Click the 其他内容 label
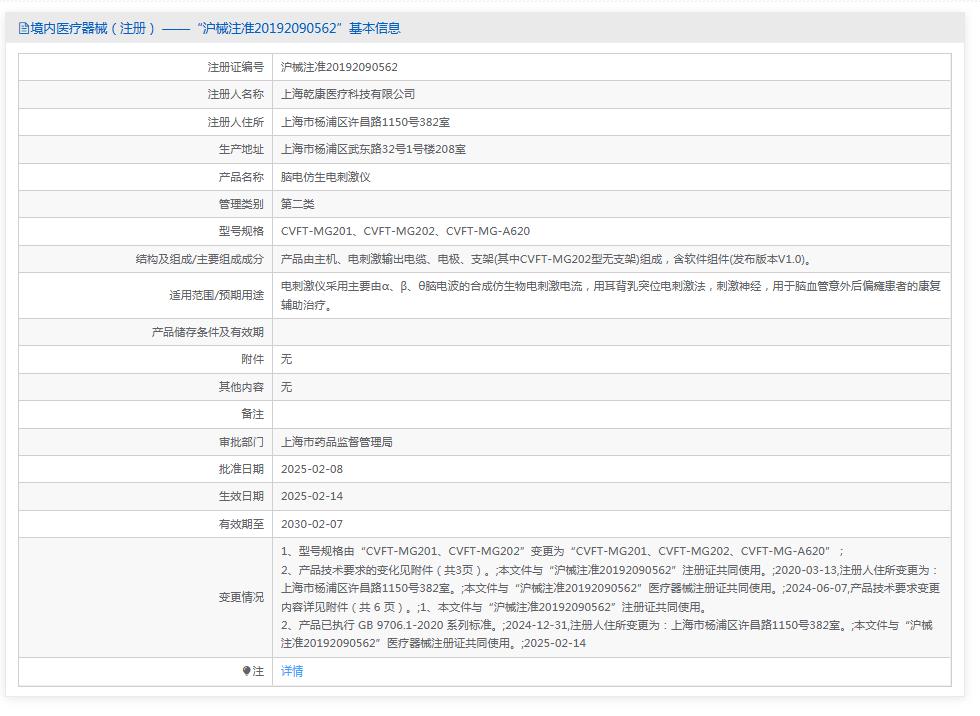This screenshot has width=980, height=716. 241,387
